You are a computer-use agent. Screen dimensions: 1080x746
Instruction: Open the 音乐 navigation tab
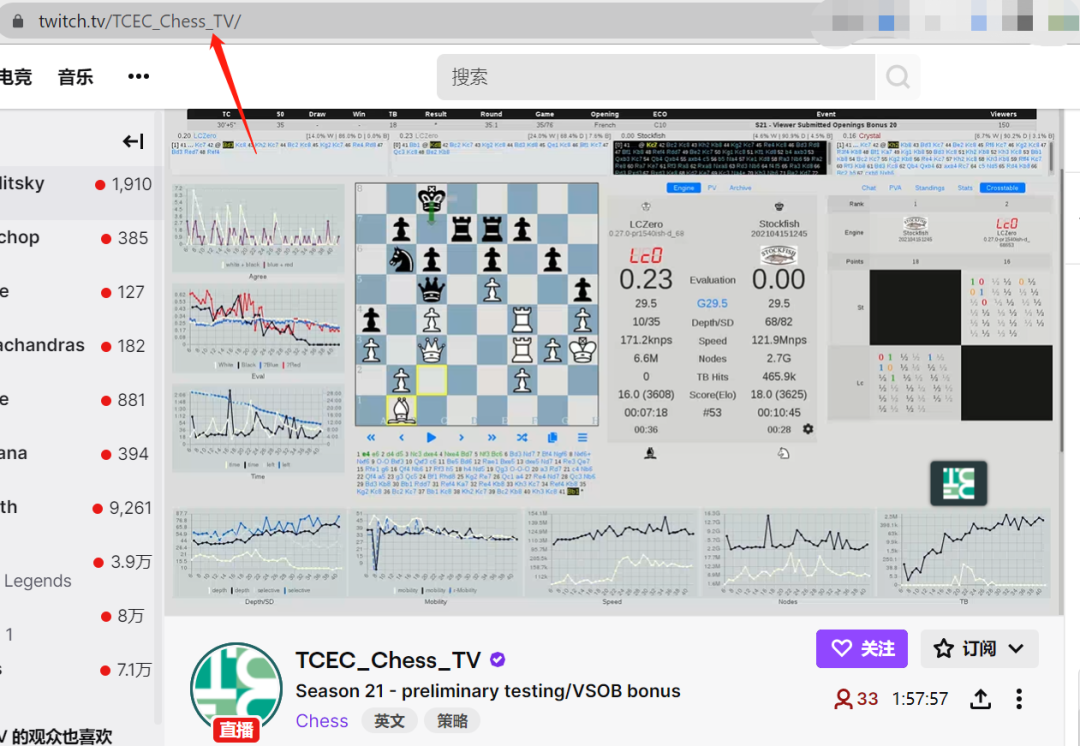click(76, 76)
